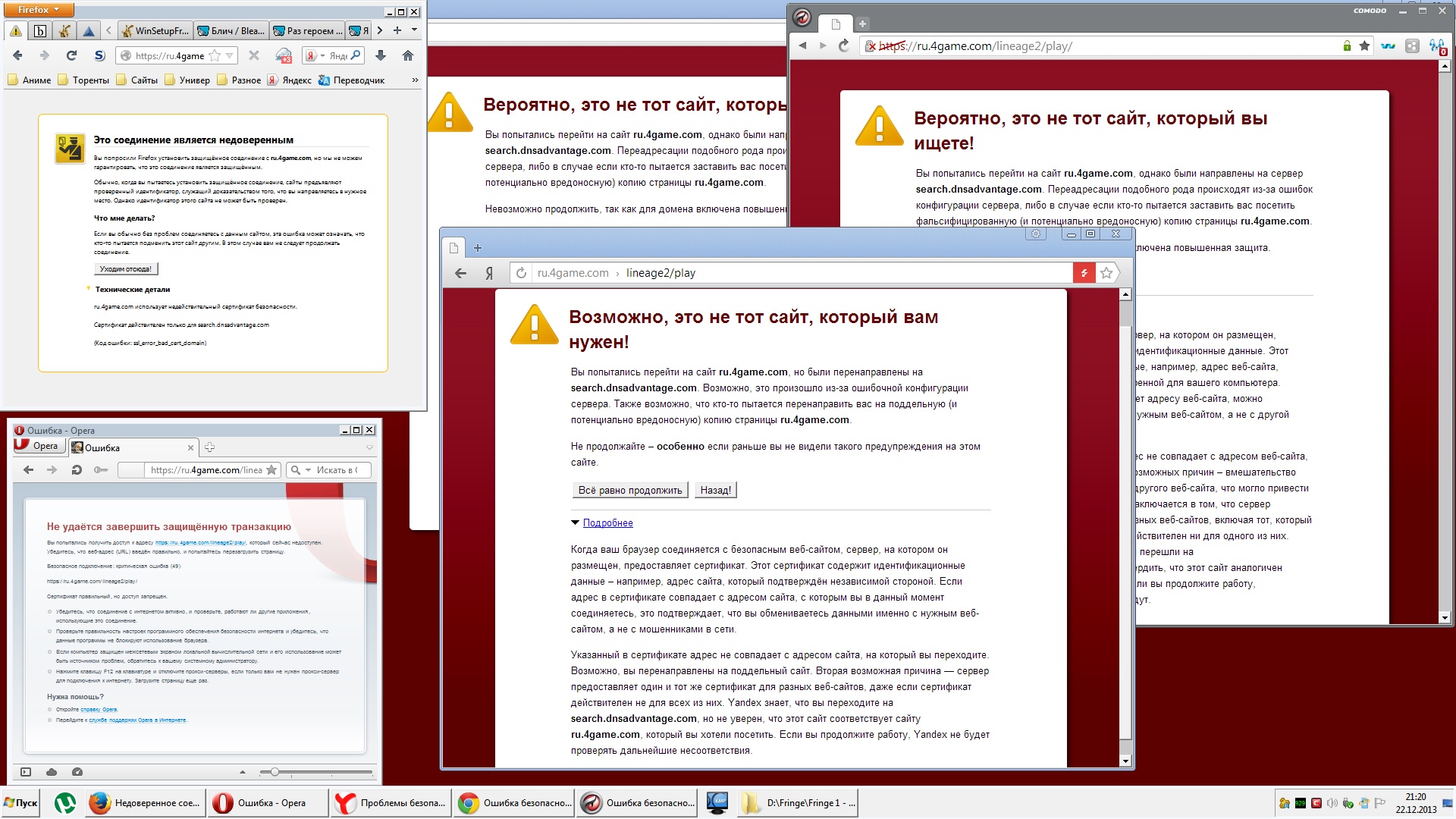This screenshot has width=1456, height=819.
Task: Switch to 'Проблемы безопа...' Yandex taskbar item
Action: (391, 803)
